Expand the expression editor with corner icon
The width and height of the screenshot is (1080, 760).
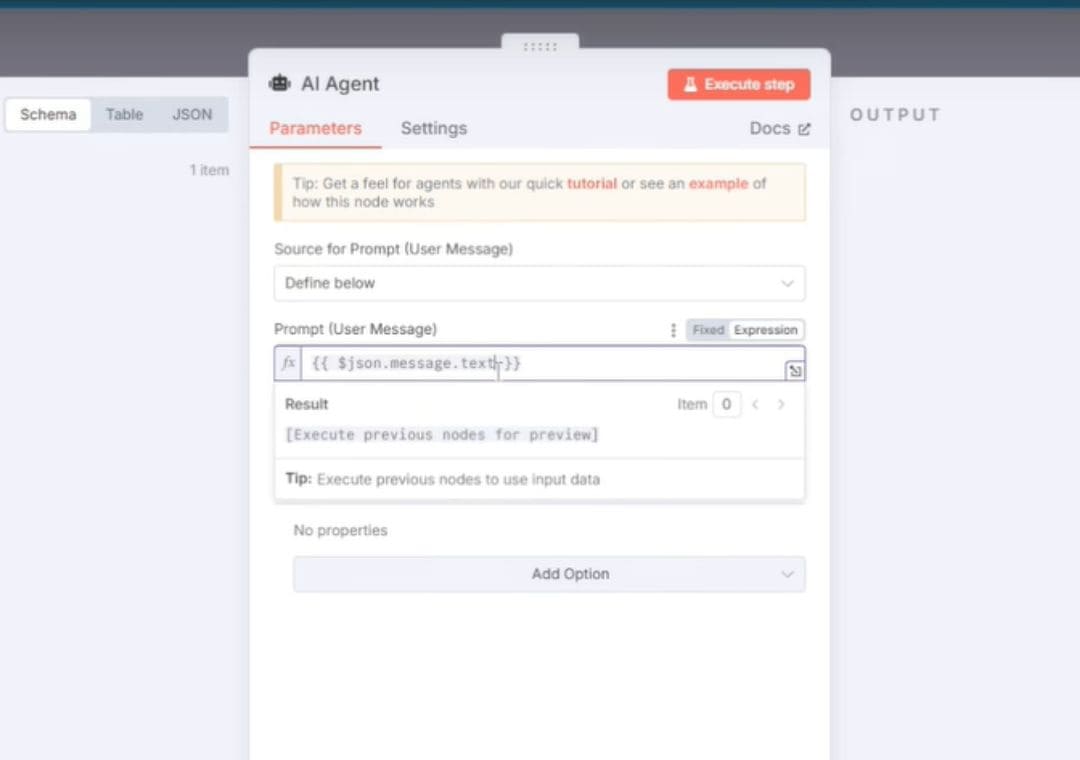794,371
